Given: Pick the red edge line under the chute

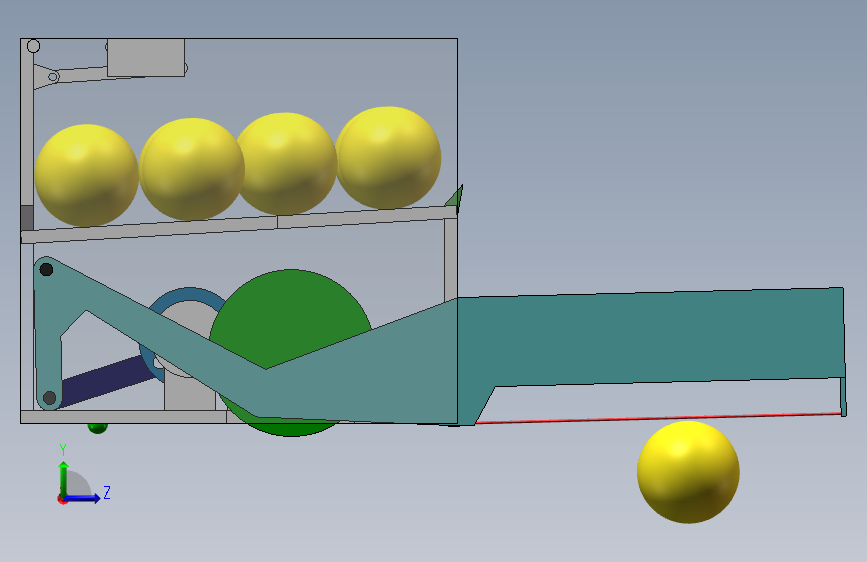Looking at the screenshot, I should pyautogui.click(x=658, y=418).
